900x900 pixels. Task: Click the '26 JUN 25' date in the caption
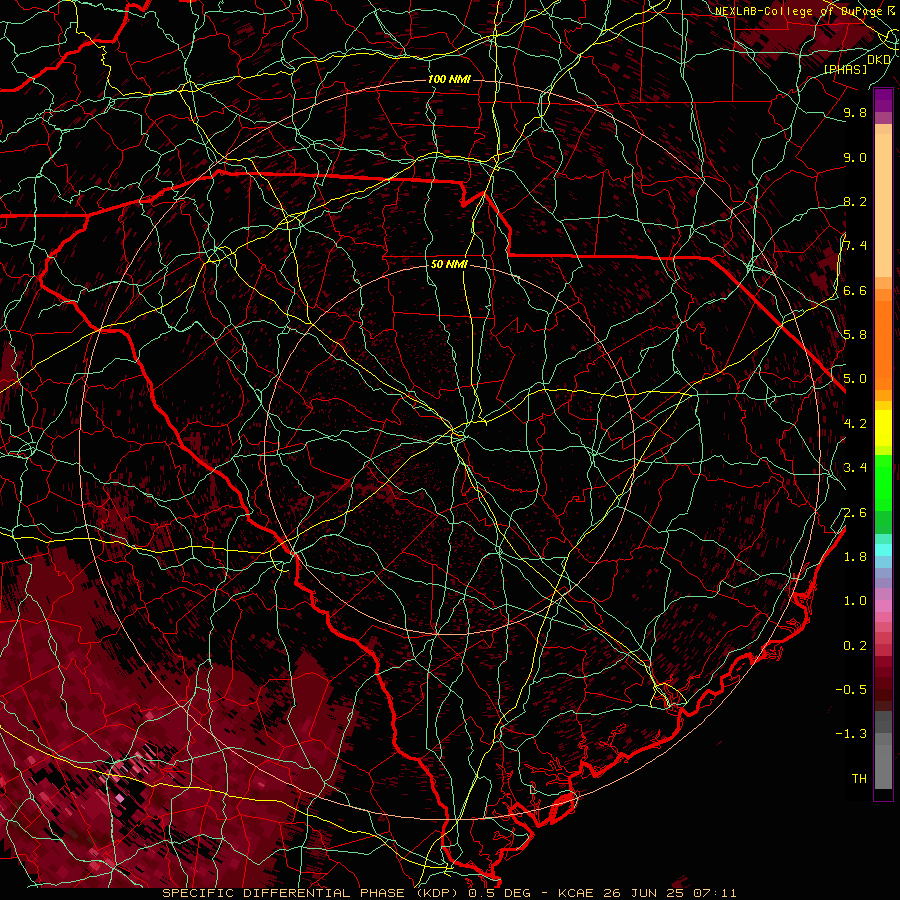coord(643,893)
